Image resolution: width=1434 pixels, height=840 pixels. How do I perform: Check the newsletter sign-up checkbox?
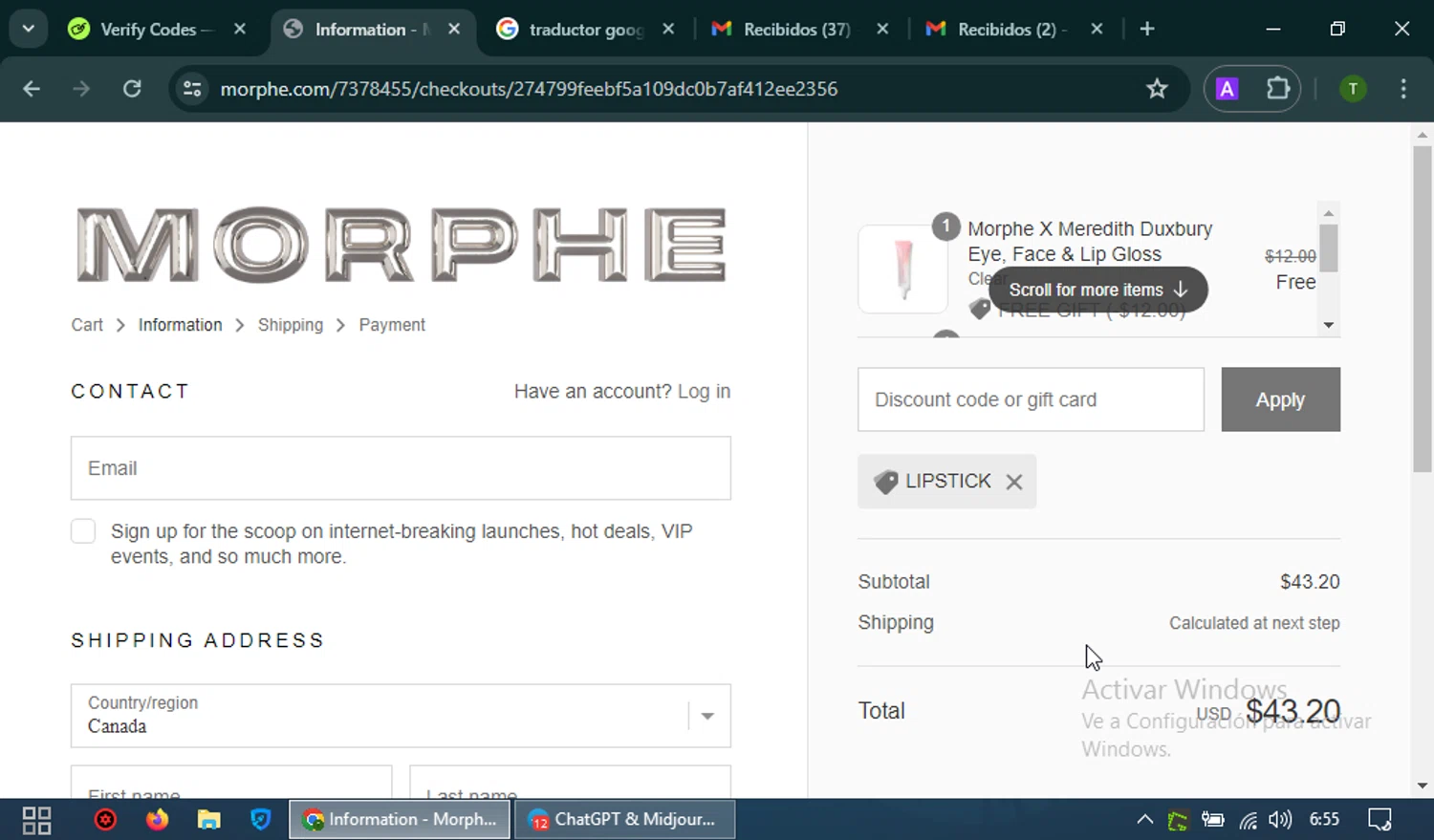coord(83,531)
